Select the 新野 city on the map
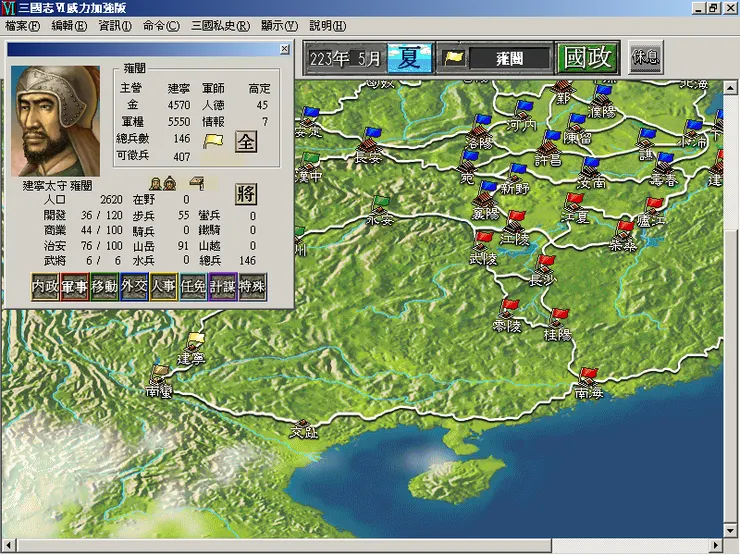The width and height of the screenshot is (740, 555). coord(515,179)
